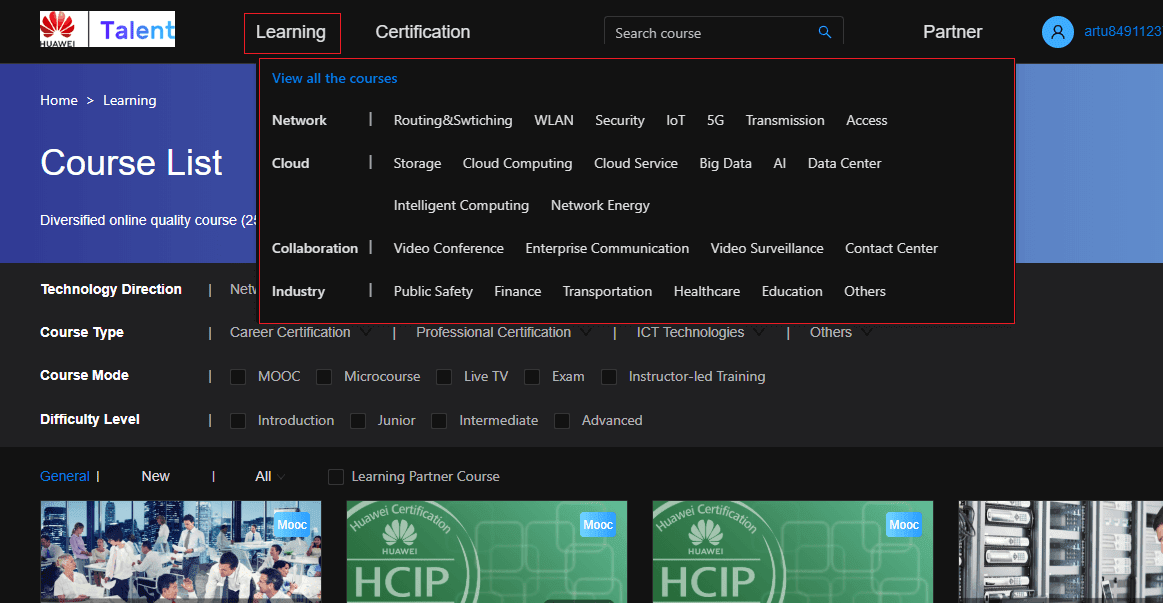Open the All sort dropdown
Screen dimensions: 1163x603
[x=270, y=477]
